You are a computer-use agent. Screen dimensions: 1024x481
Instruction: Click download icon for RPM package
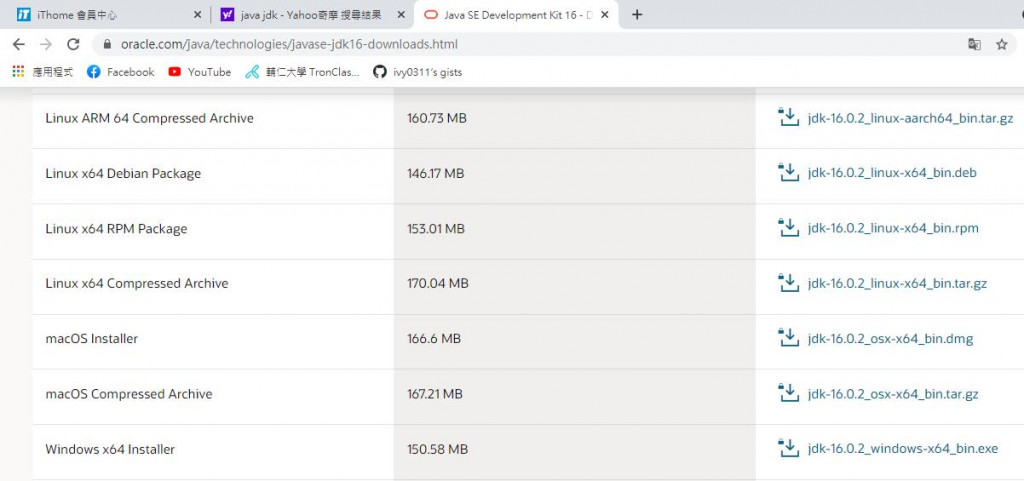(x=789, y=228)
